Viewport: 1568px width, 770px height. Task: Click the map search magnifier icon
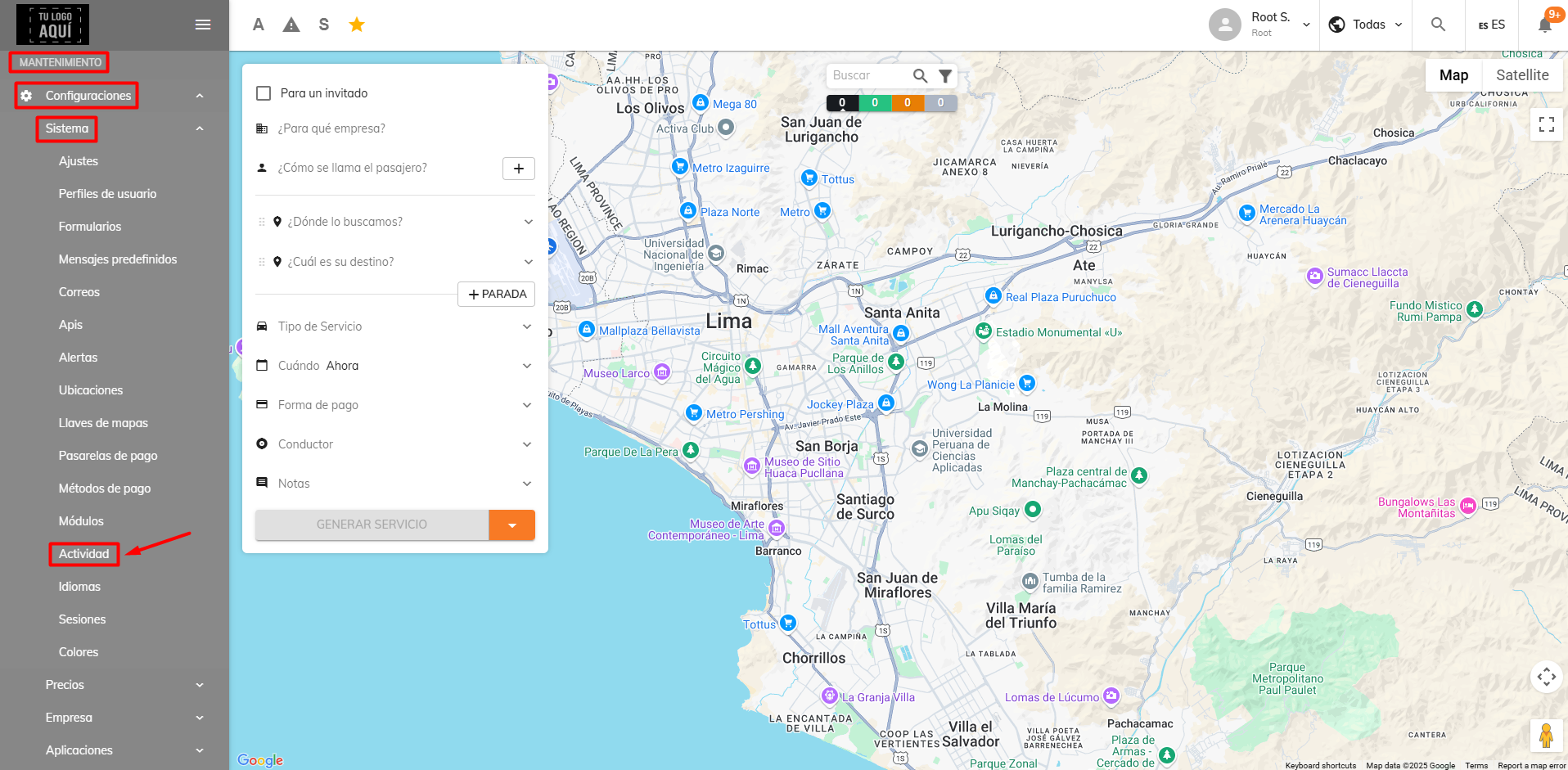click(x=921, y=76)
